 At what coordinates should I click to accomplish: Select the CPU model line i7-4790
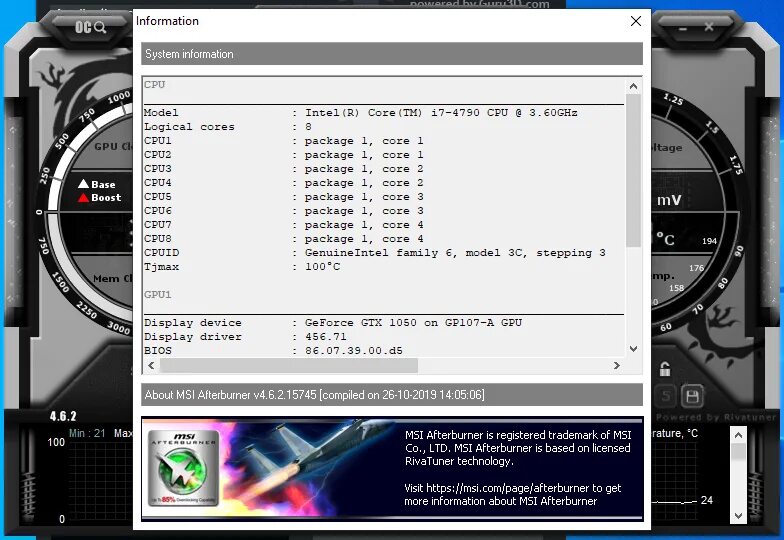360,113
